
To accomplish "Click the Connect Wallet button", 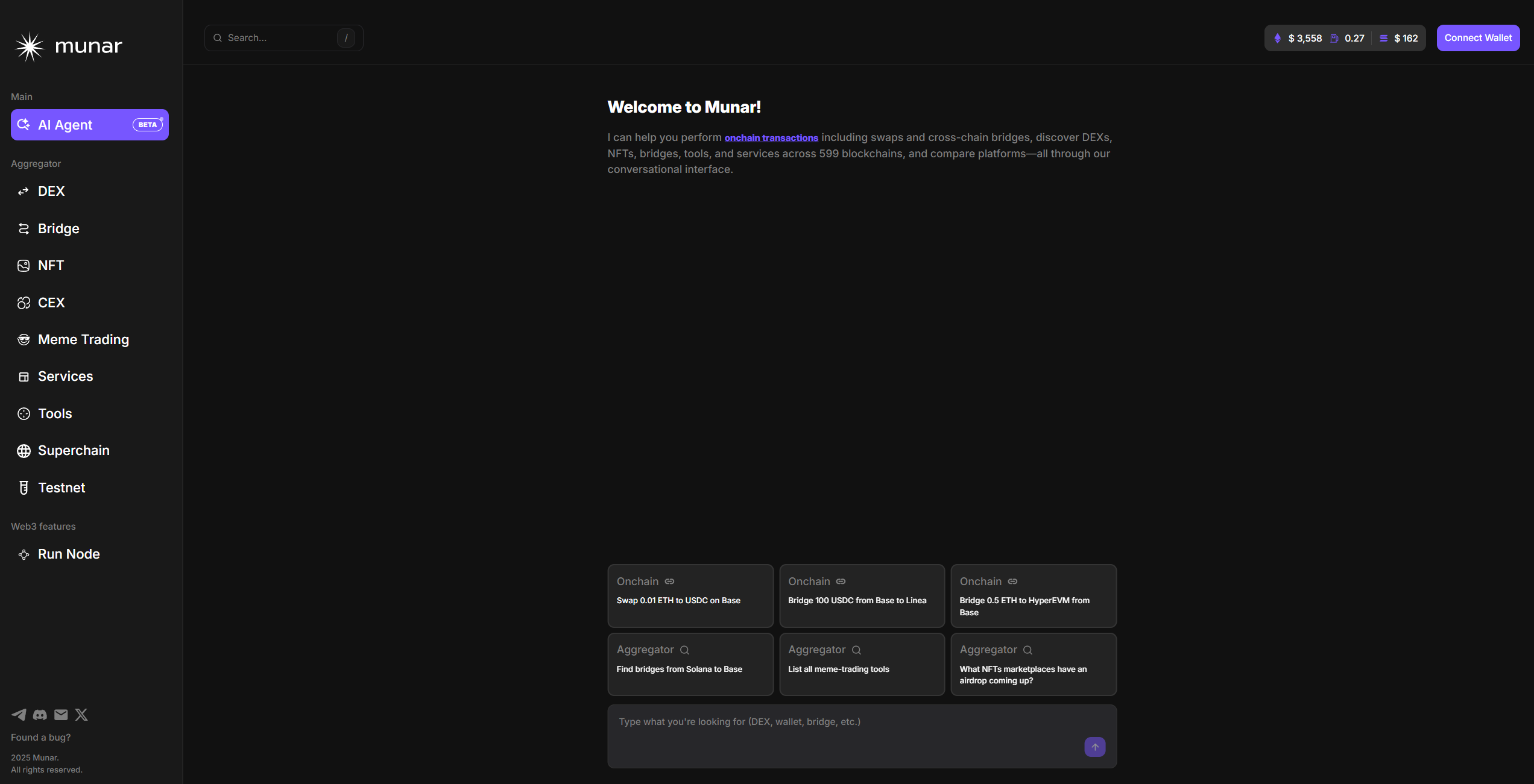I will (x=1478, y=38).
